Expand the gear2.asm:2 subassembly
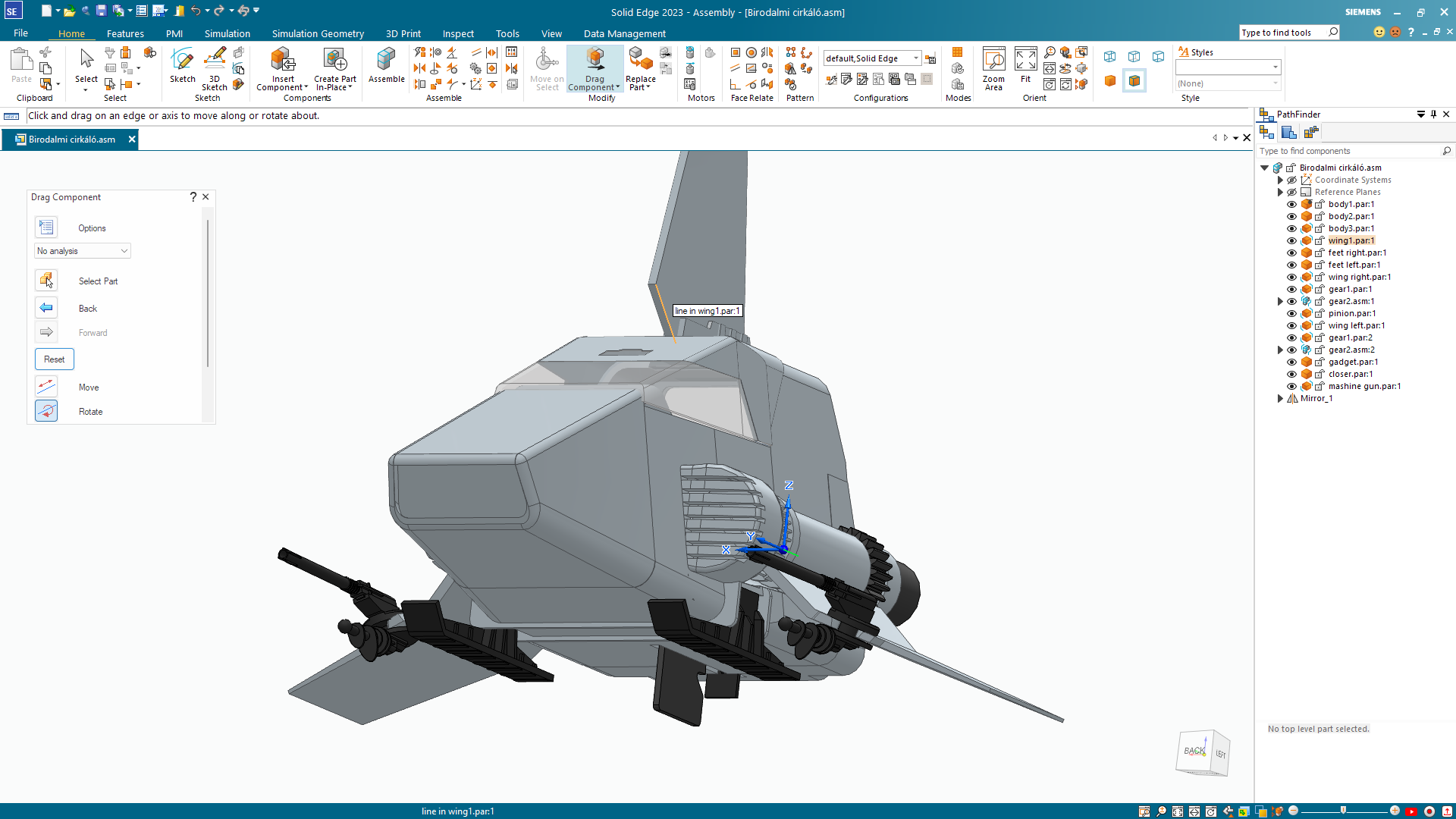The image size is (1456, 819). [1280, 350]
